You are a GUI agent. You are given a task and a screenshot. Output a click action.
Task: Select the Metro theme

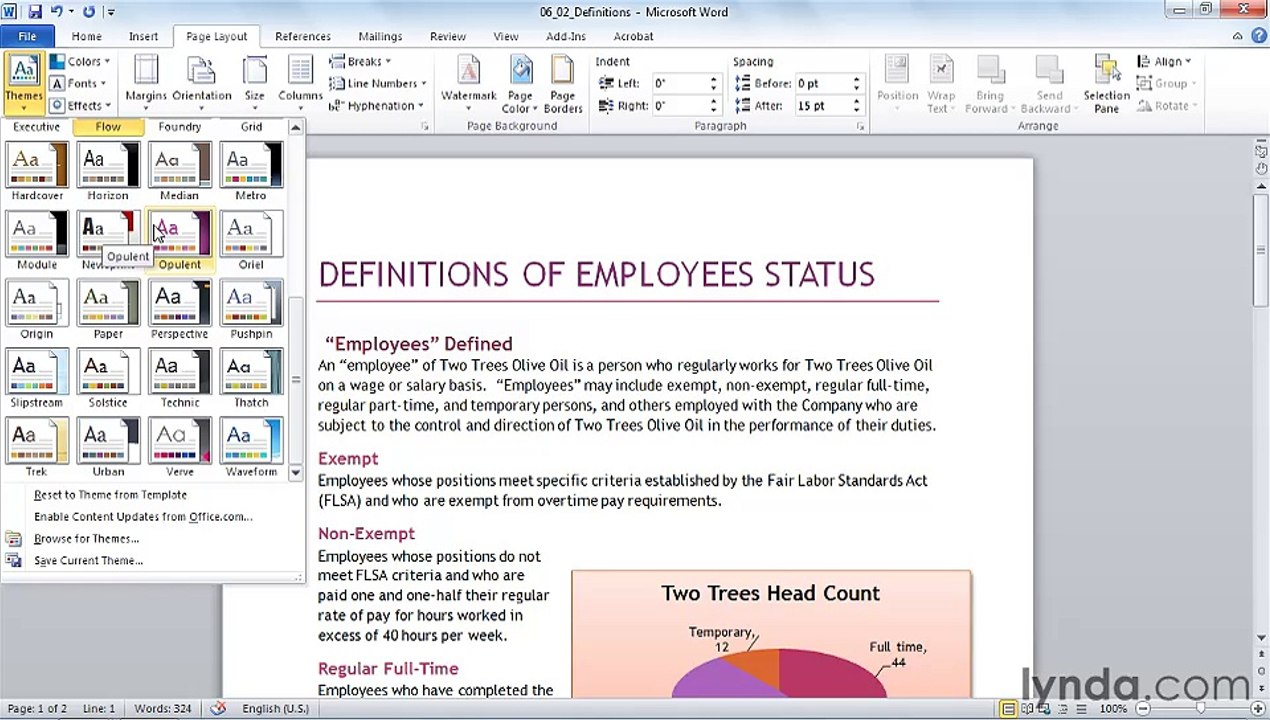(x=251, y=172)
